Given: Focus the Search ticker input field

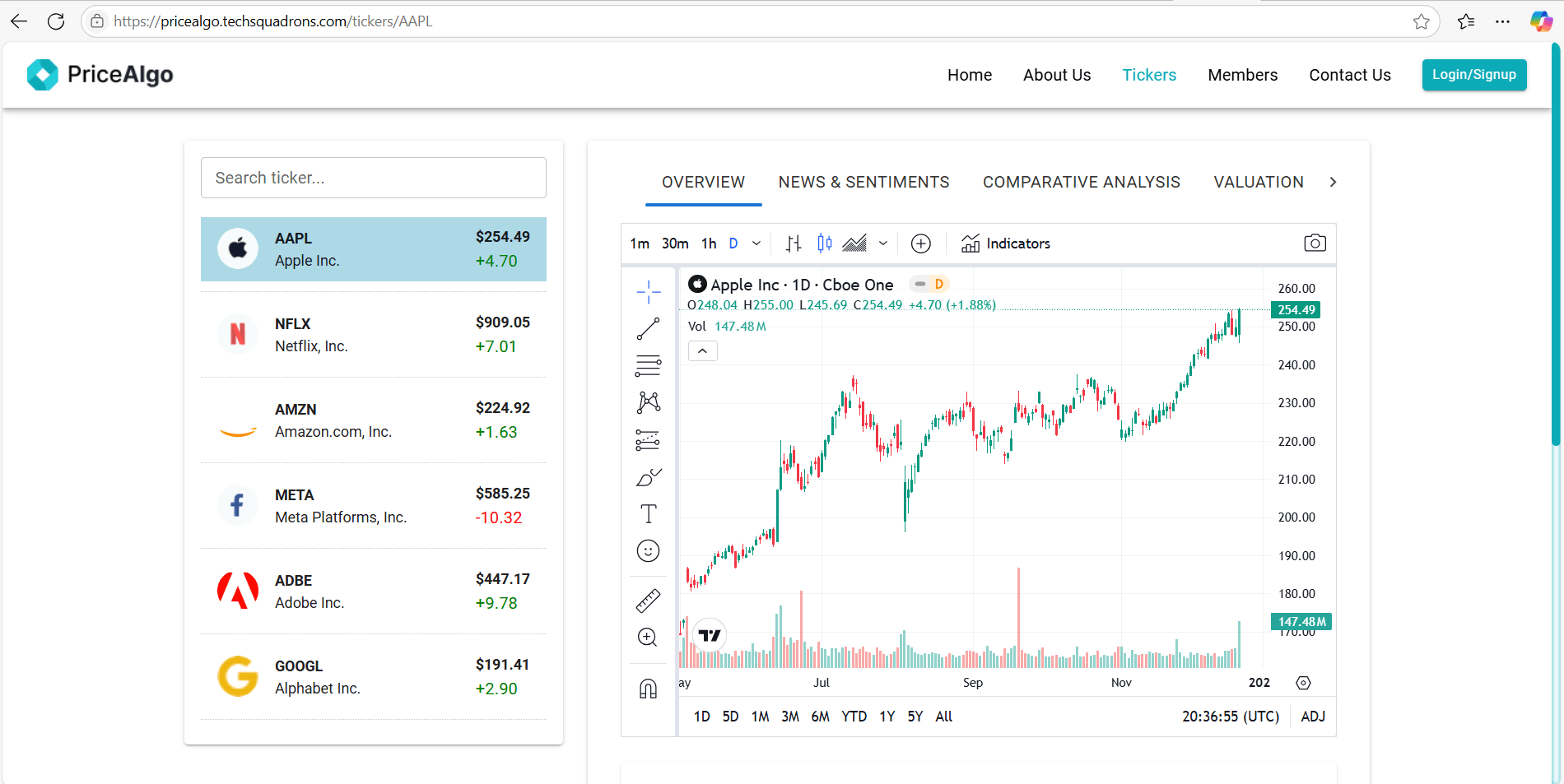Looking at the screenshot, I should click(373, 178).
